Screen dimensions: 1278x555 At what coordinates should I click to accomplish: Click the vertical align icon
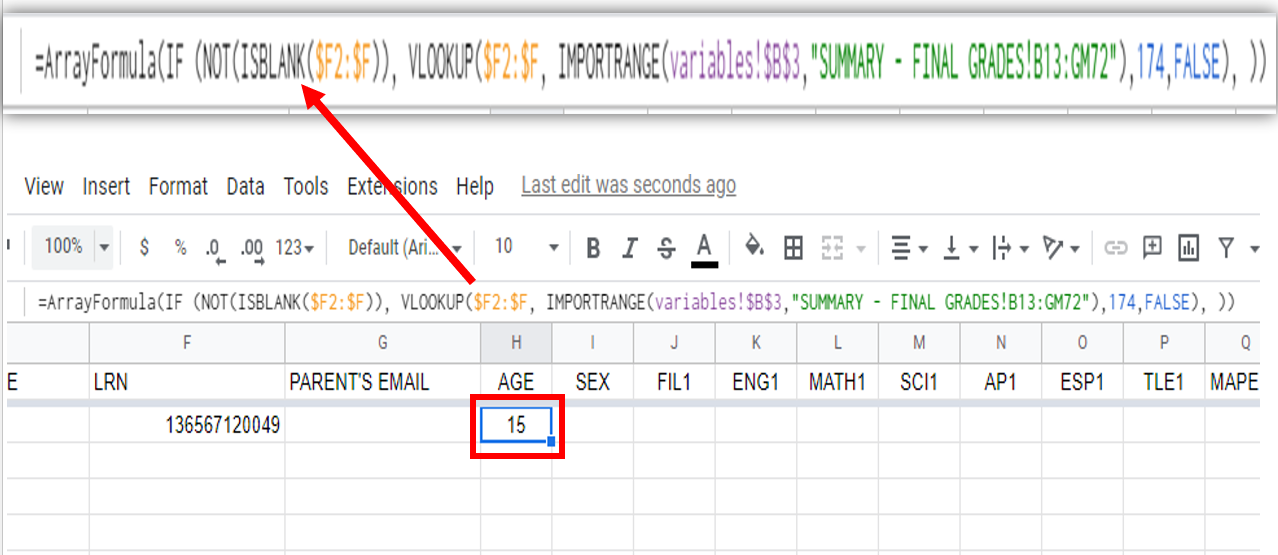[952, 248]
